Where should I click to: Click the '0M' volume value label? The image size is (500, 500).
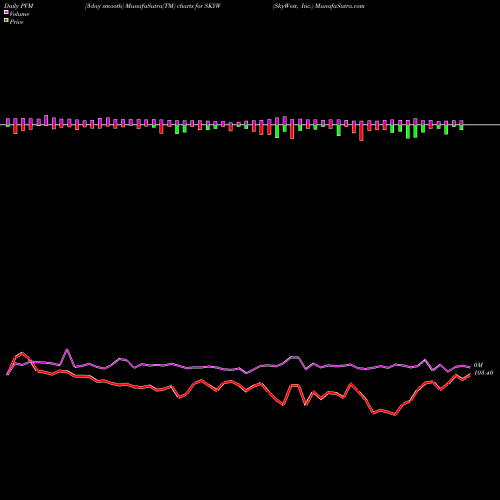pos(478,365)
